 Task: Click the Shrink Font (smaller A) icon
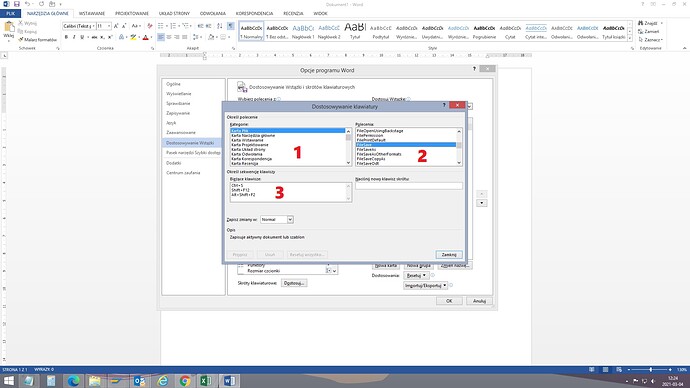[x=124, y=26]
